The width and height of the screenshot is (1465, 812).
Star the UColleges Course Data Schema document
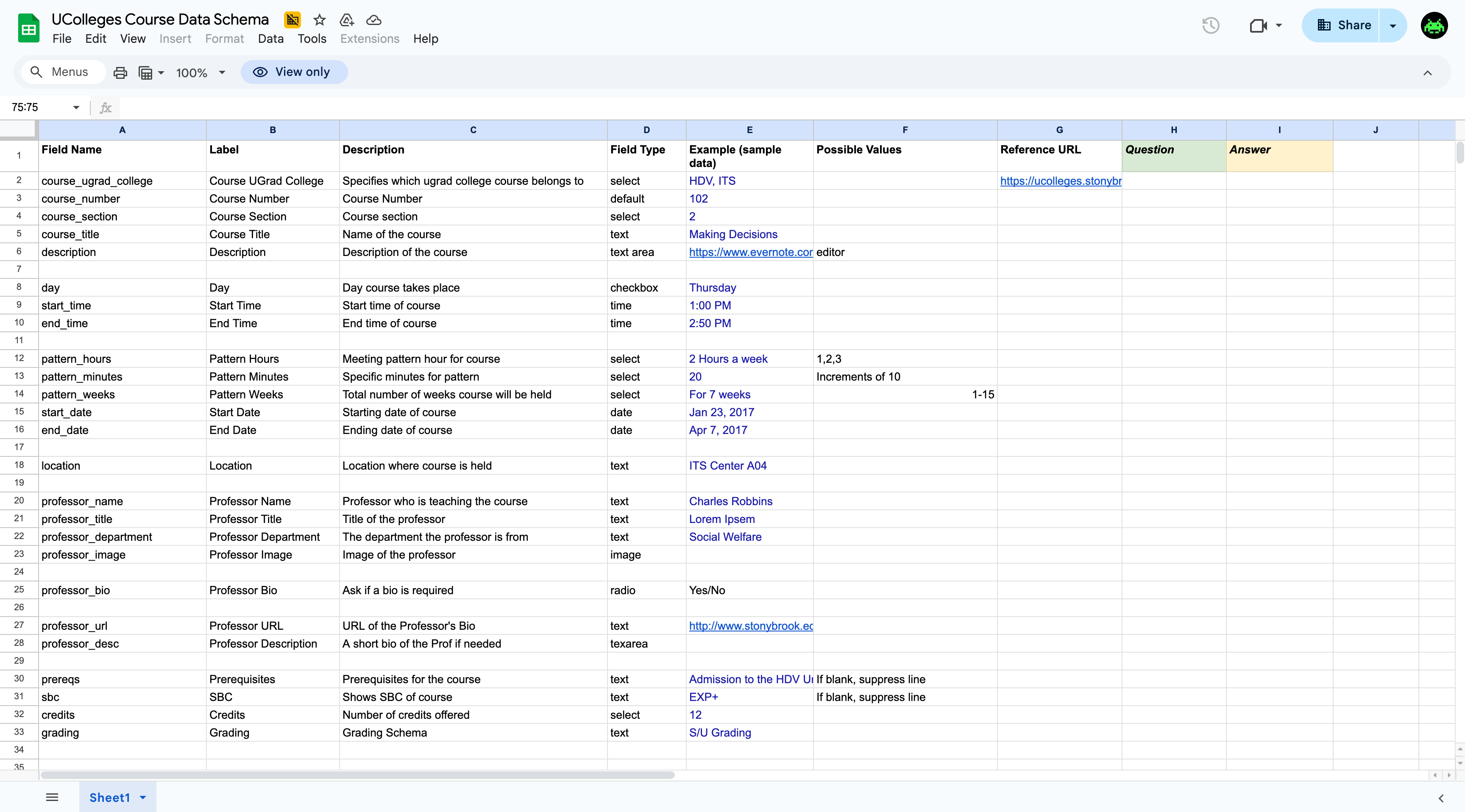coord(320,20)
